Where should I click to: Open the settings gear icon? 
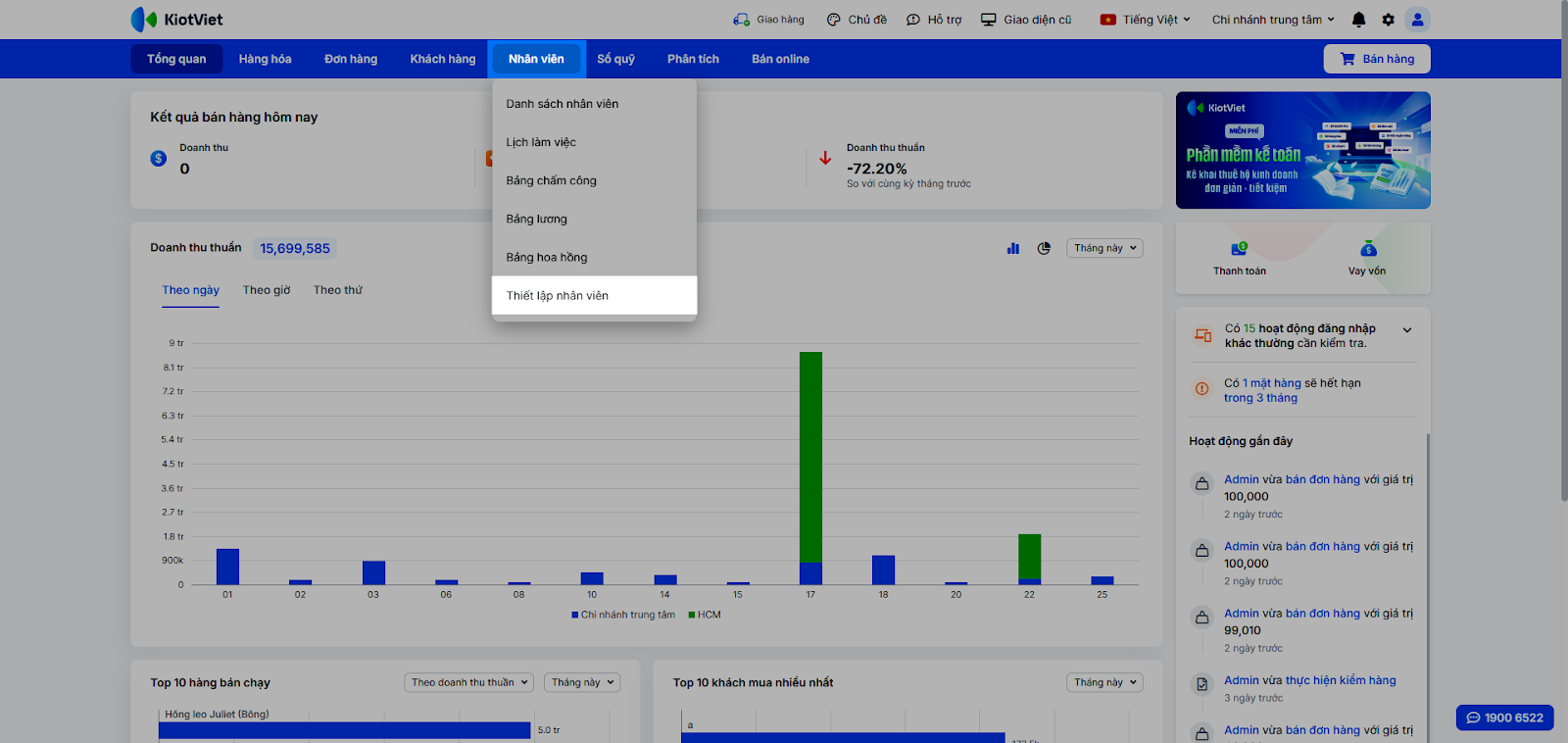(1388, 20)
